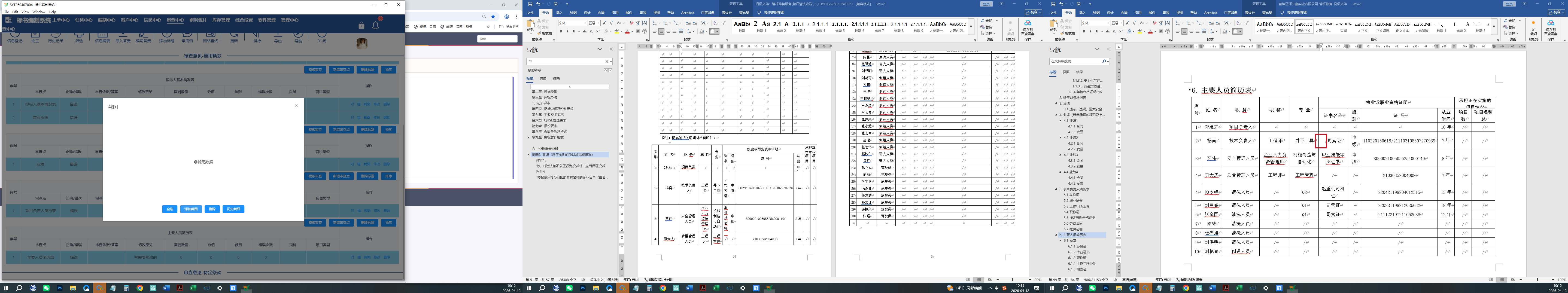1568x293 pixels.
Task: Switch right Word to Print Layout view
Action: click(x=1503, y=280)
